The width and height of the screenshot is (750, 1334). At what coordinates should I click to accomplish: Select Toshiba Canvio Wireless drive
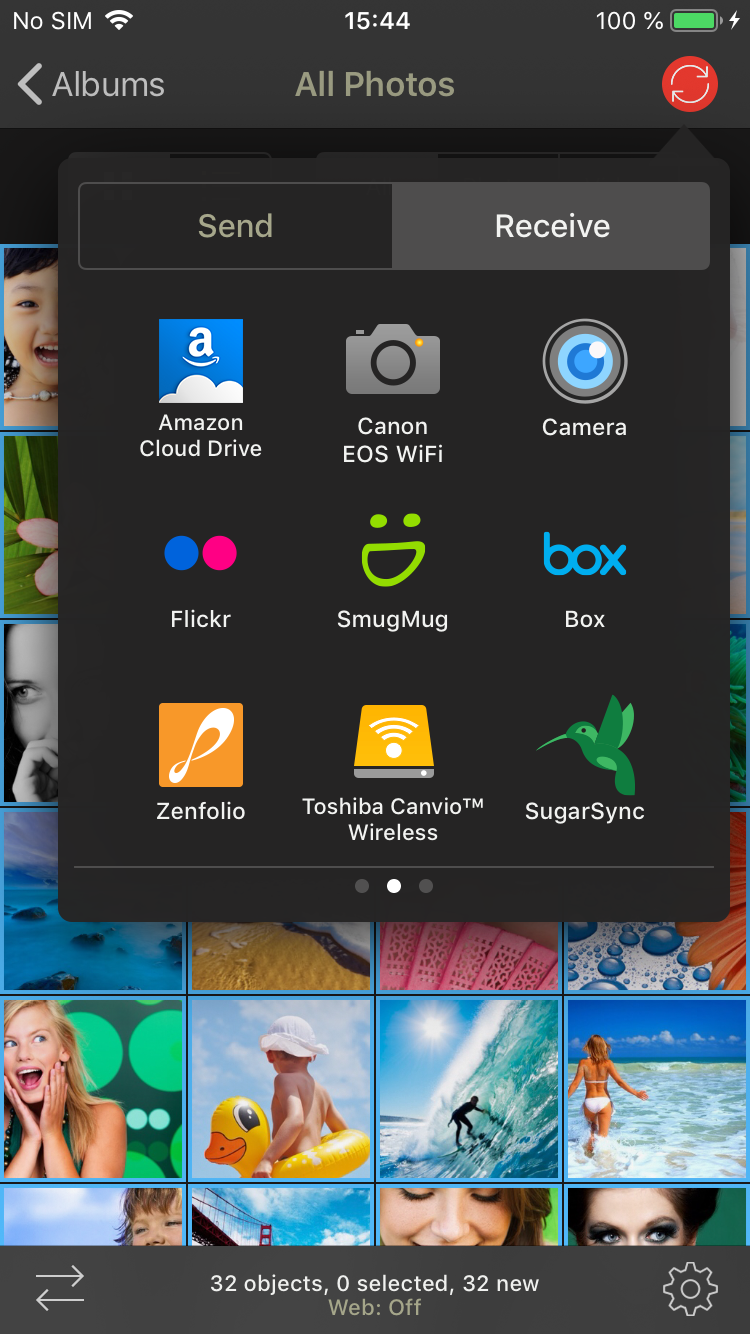pos(393,774)
